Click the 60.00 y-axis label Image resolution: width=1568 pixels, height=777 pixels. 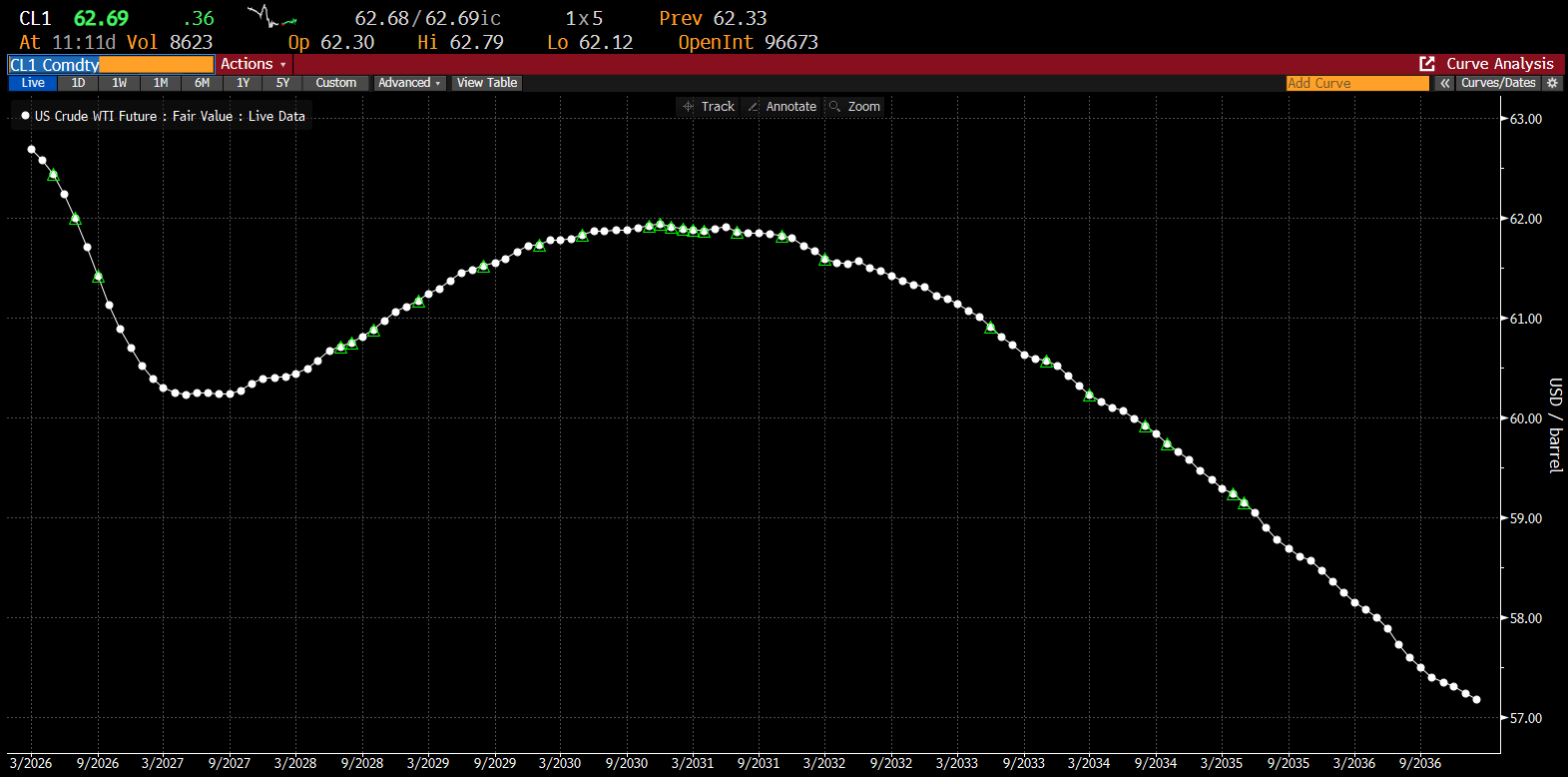[x=1525, y=418]
